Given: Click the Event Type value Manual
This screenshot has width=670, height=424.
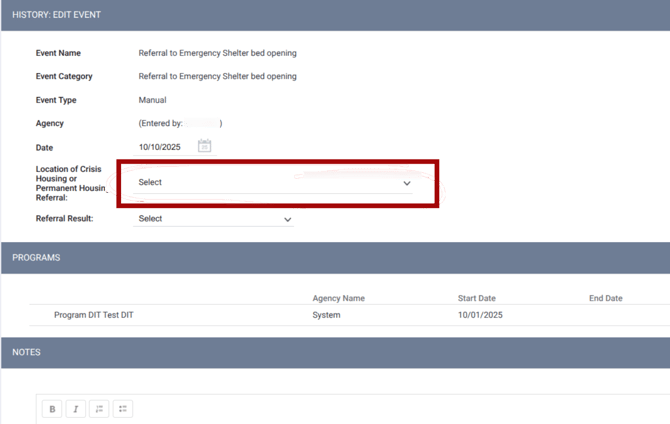Looking at the screenshot, I should 152,100.
